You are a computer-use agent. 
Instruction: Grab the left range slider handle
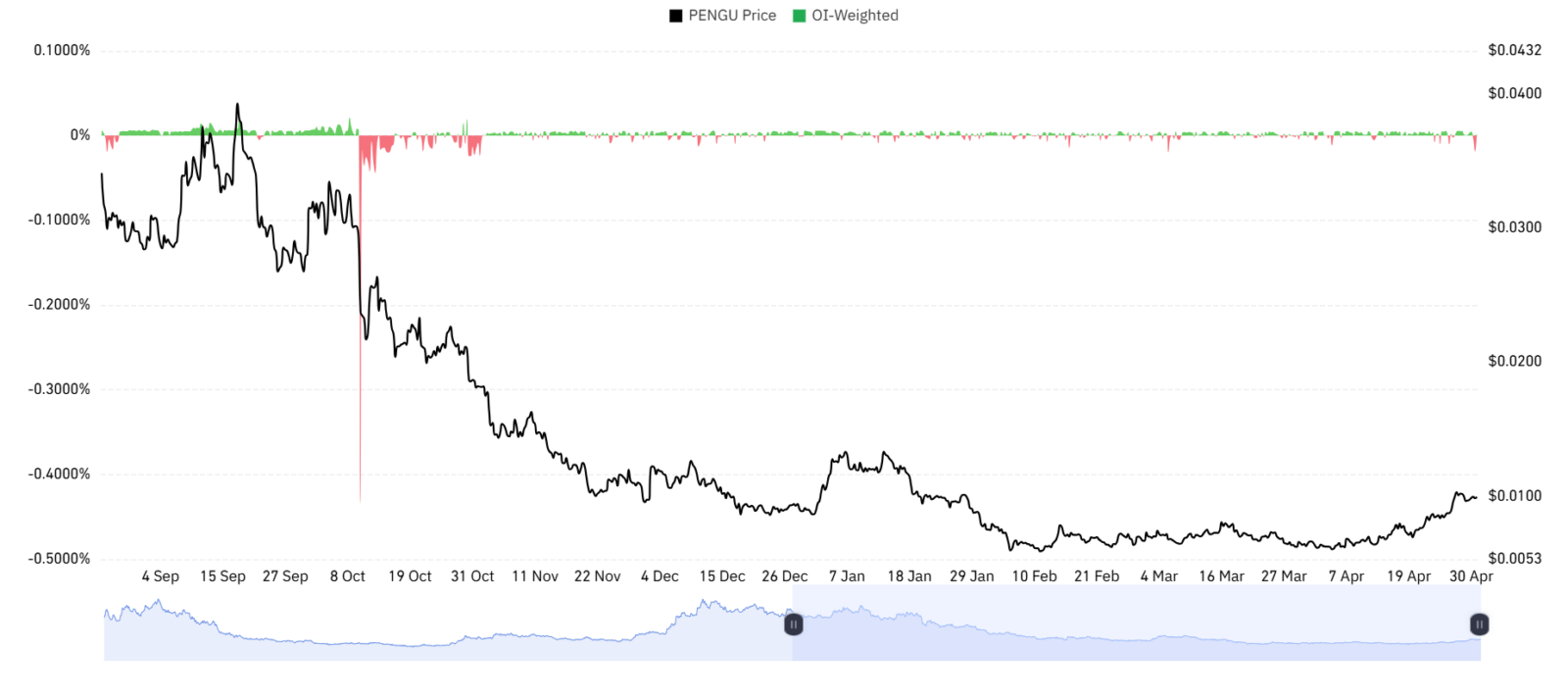[x=794, y=624]
